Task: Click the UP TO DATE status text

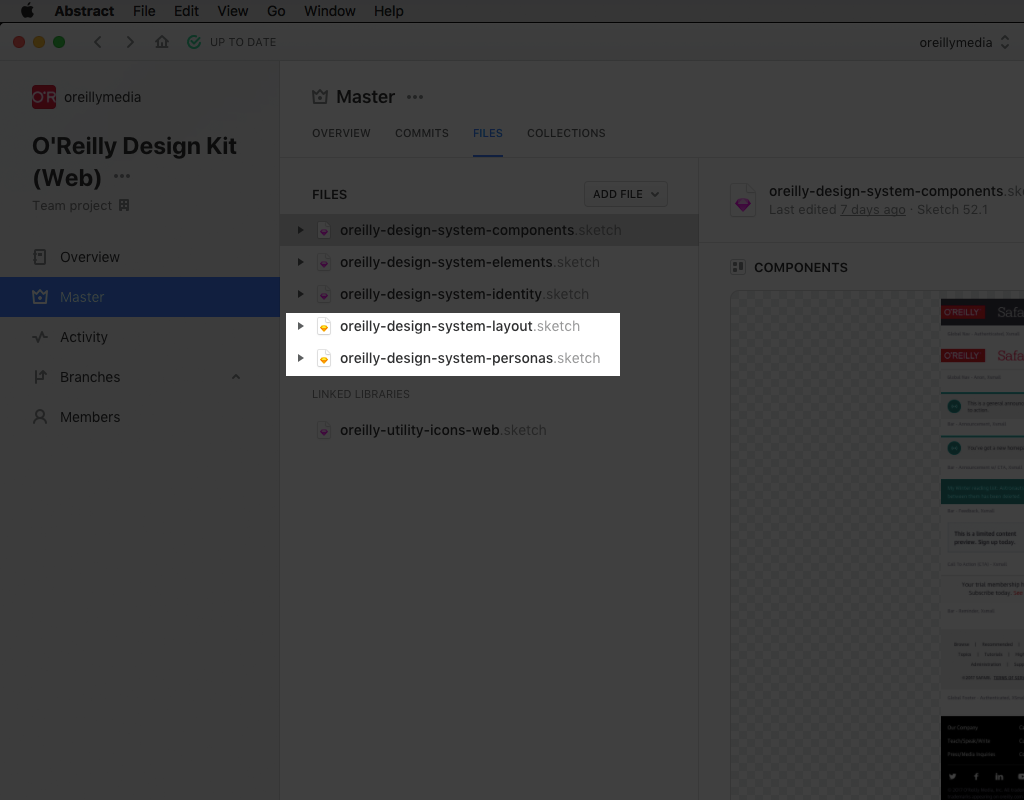Action: [x=243, y=42]
